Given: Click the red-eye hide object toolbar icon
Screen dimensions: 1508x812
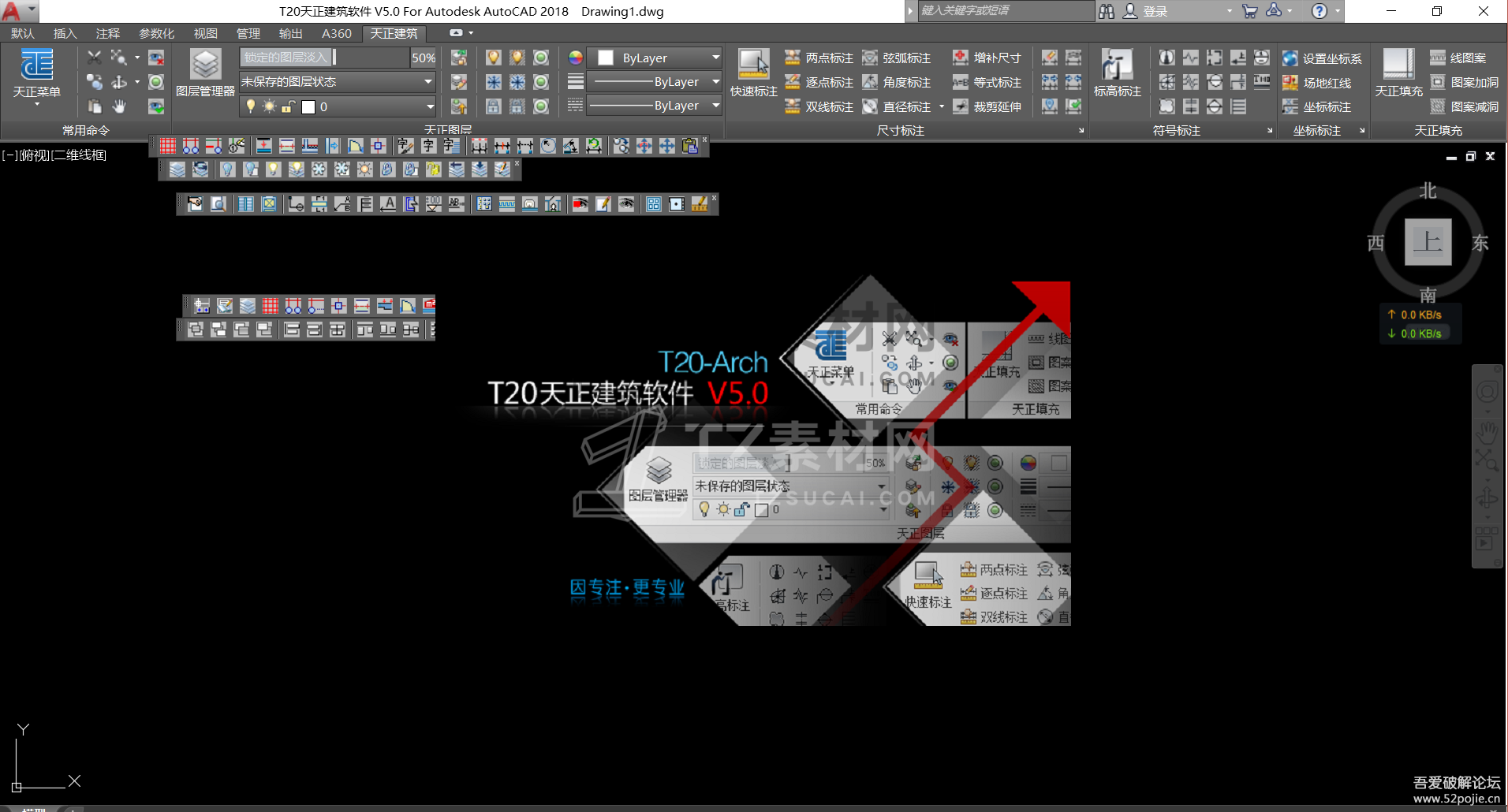Looking at the screenshot, I should point(580,204).
